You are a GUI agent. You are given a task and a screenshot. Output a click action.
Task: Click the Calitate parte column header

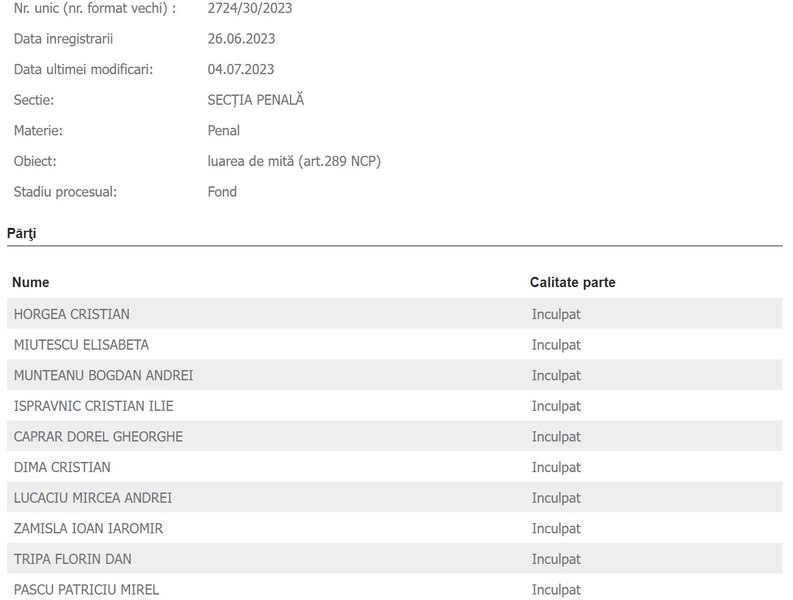572,282
